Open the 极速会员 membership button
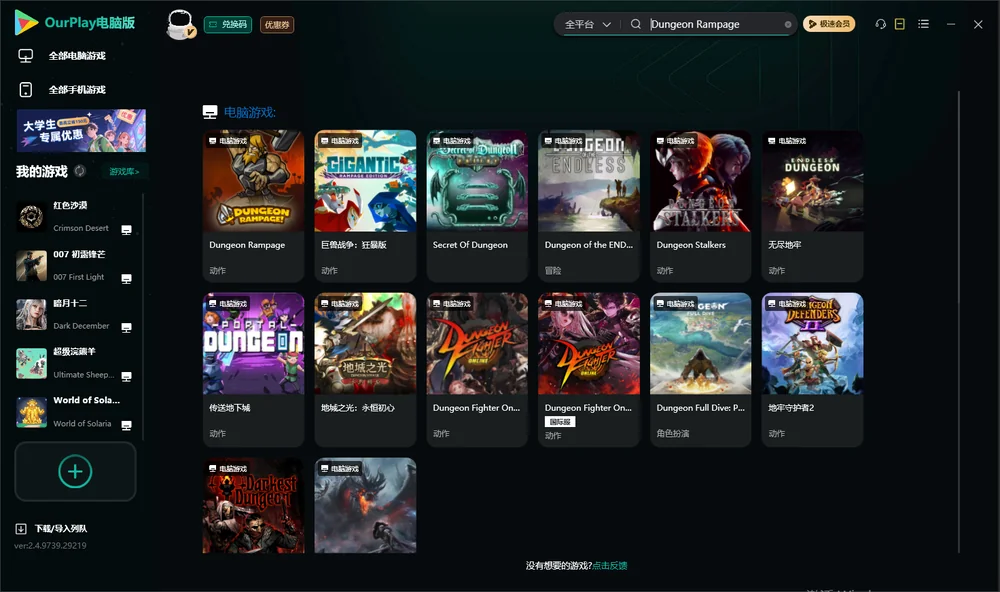1000x592 pixels. click(828, 24)
